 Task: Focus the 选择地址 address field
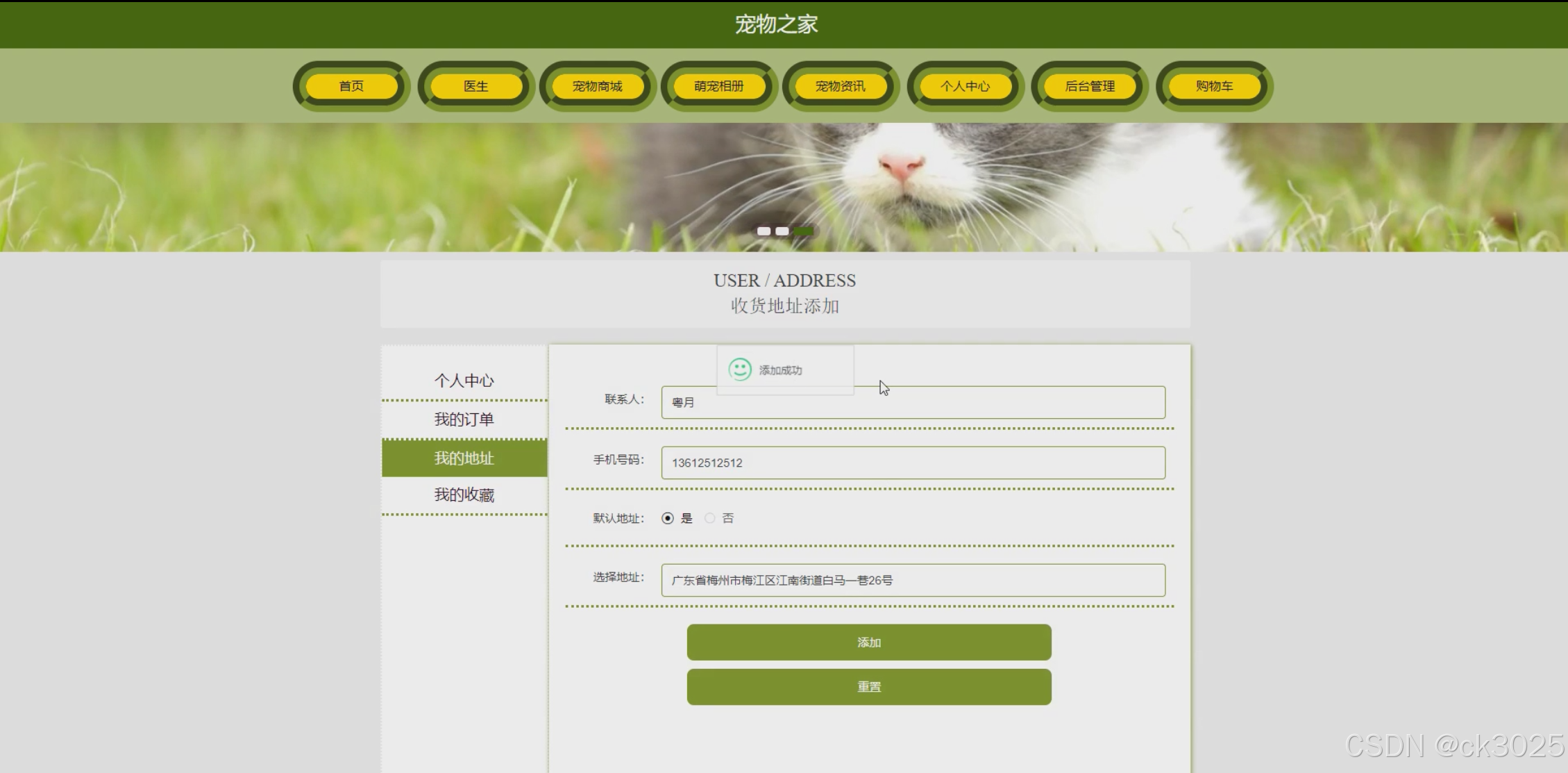click(913, 580)
